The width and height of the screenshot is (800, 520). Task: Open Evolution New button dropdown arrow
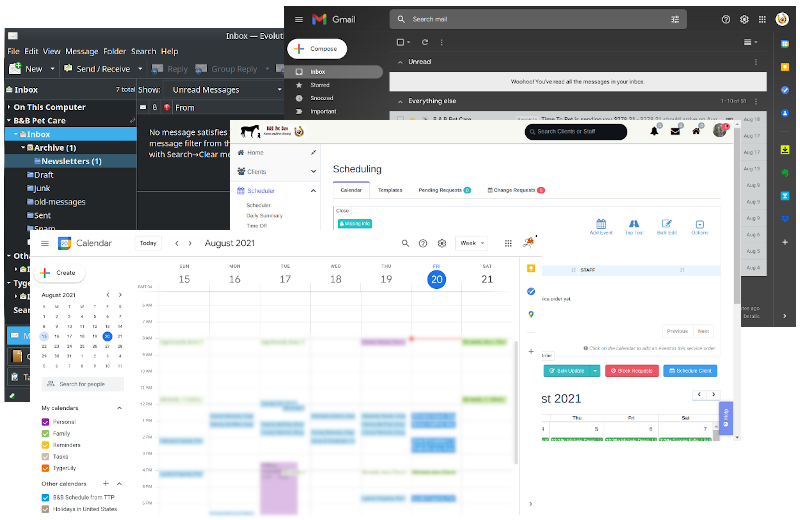(53, 69)
